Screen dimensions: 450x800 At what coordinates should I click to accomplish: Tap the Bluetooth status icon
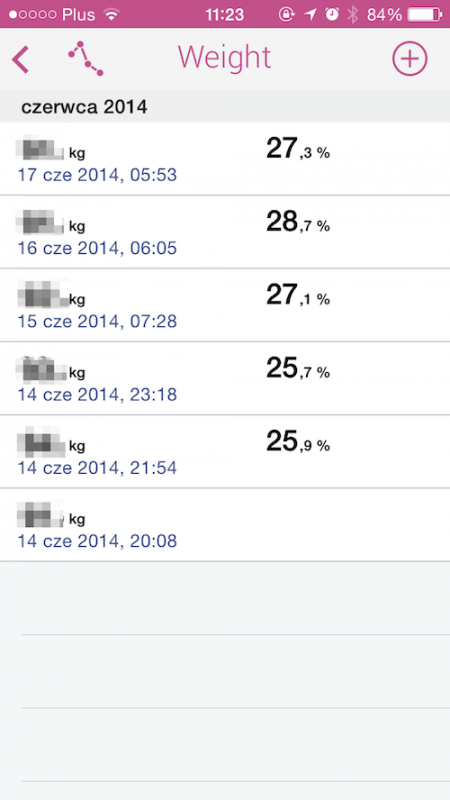(x=353, y=14)
